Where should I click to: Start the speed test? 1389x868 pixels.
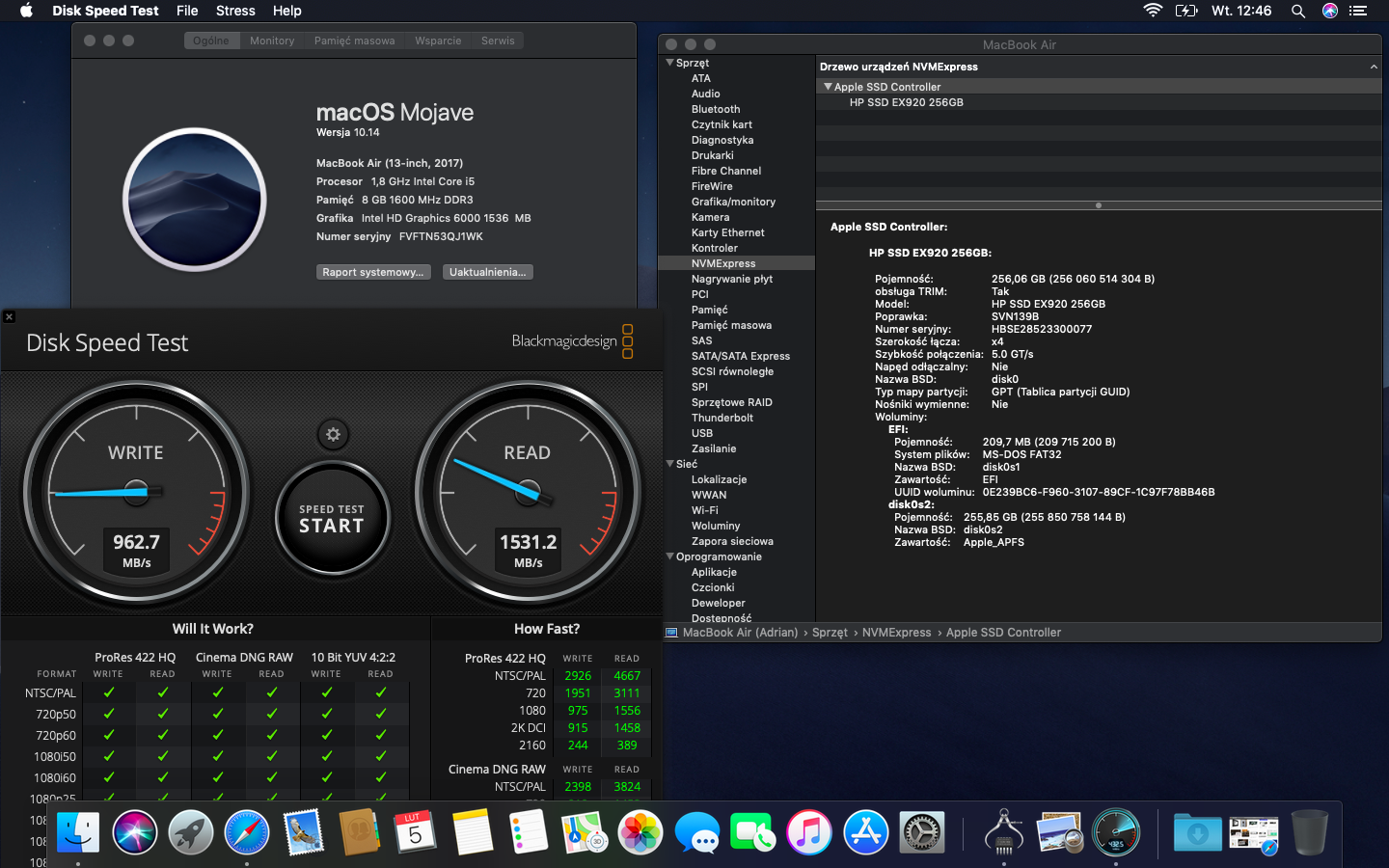pos(332,520)
